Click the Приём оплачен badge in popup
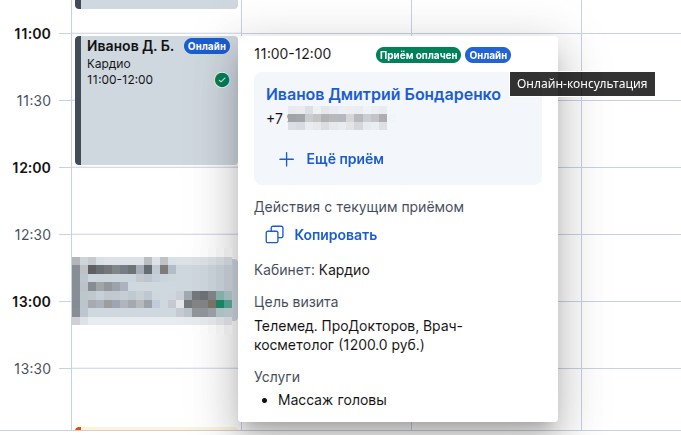681x435 pixels. 418,55
